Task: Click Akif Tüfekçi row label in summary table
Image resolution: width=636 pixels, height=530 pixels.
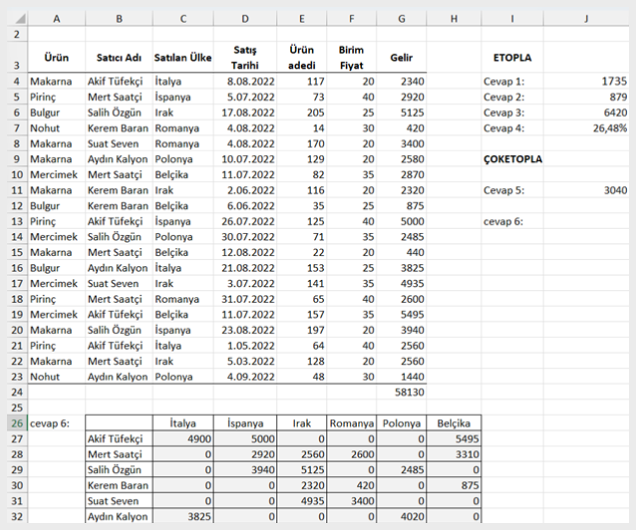Action: tap(119, 439)
